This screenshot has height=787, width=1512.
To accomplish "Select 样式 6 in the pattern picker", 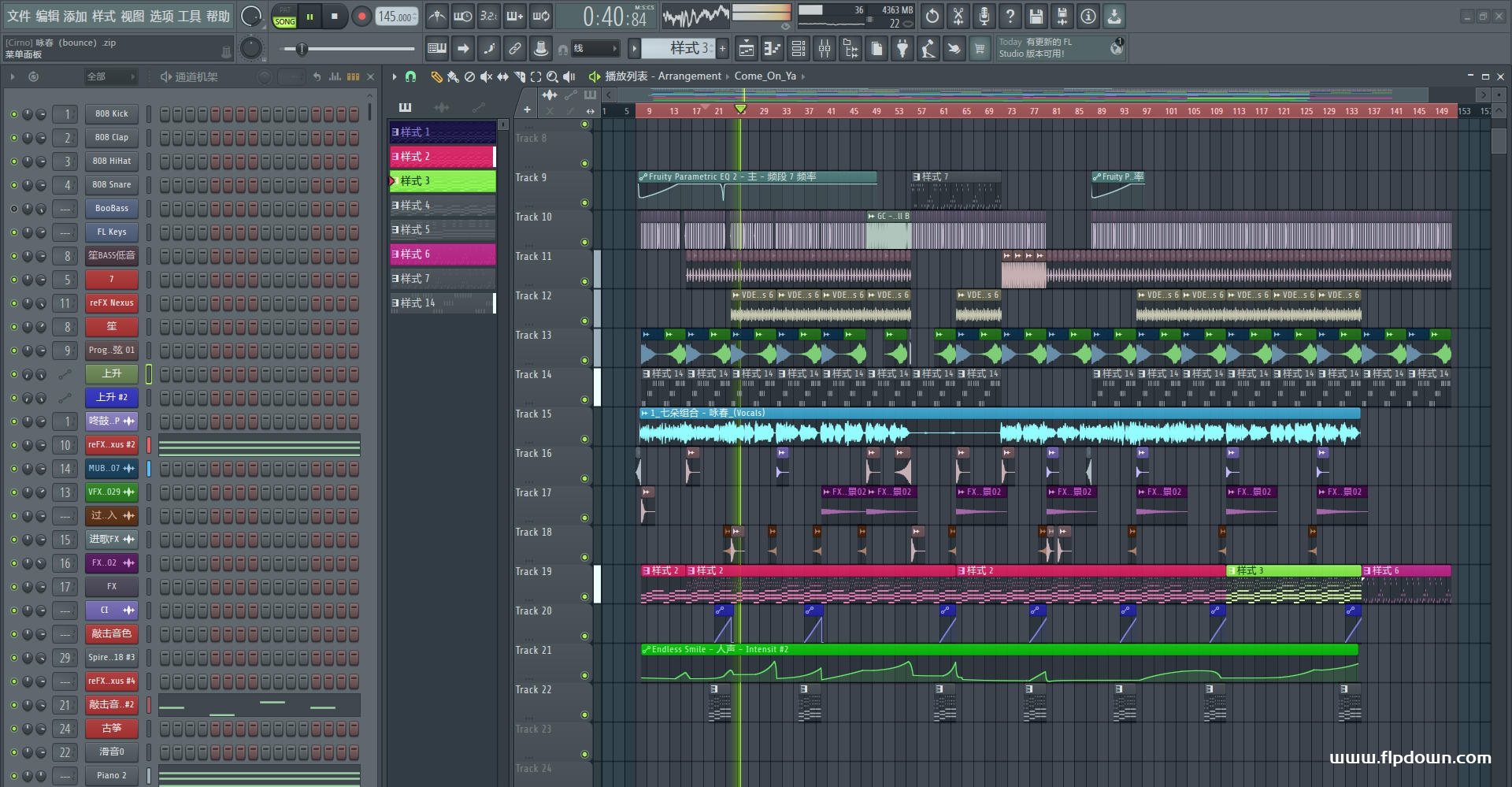I will (443, 254).
